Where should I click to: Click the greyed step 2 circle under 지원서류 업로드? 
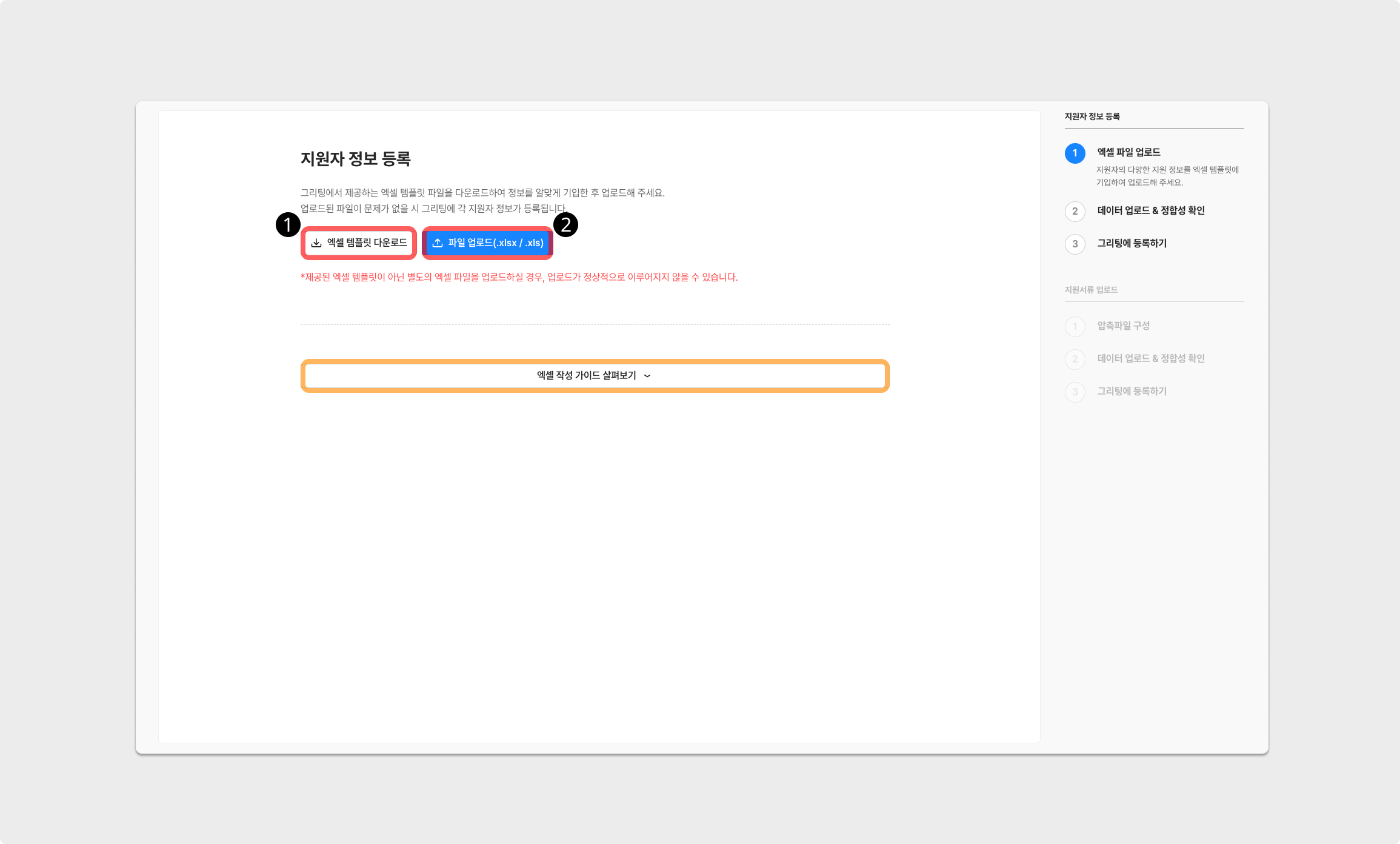pos(1075,359)
